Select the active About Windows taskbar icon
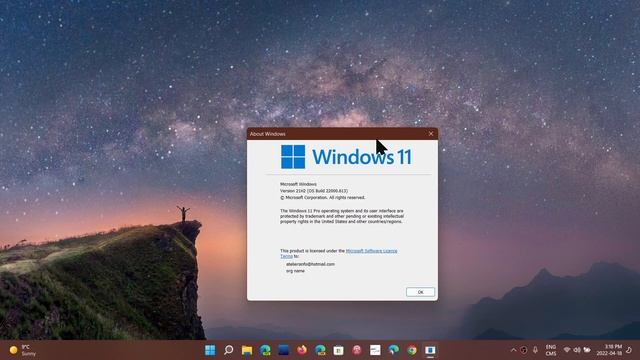This screenshot has height=360, width=640. click(x=430, y=350)
